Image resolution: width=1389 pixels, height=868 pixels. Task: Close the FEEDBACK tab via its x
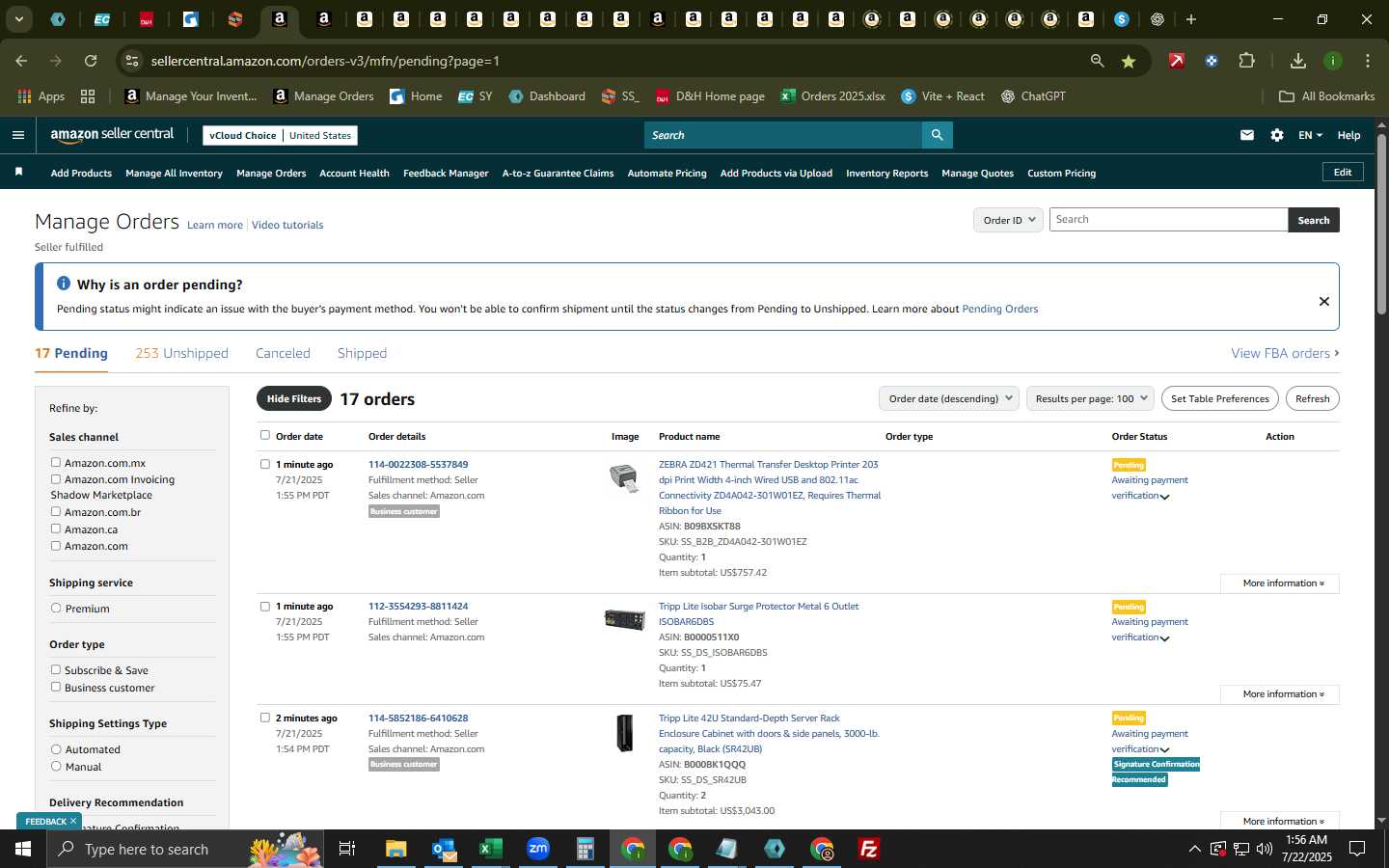(73, 821)
